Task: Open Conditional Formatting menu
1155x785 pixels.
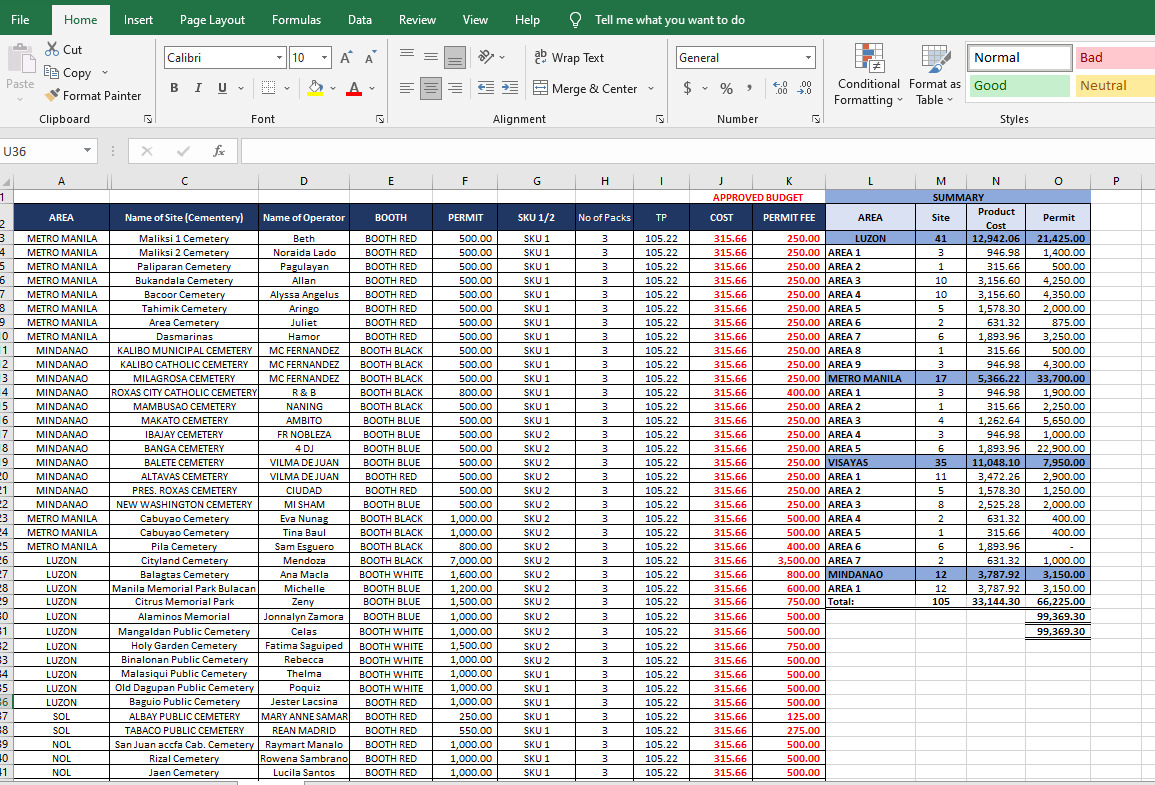Action: pos(868,74)
